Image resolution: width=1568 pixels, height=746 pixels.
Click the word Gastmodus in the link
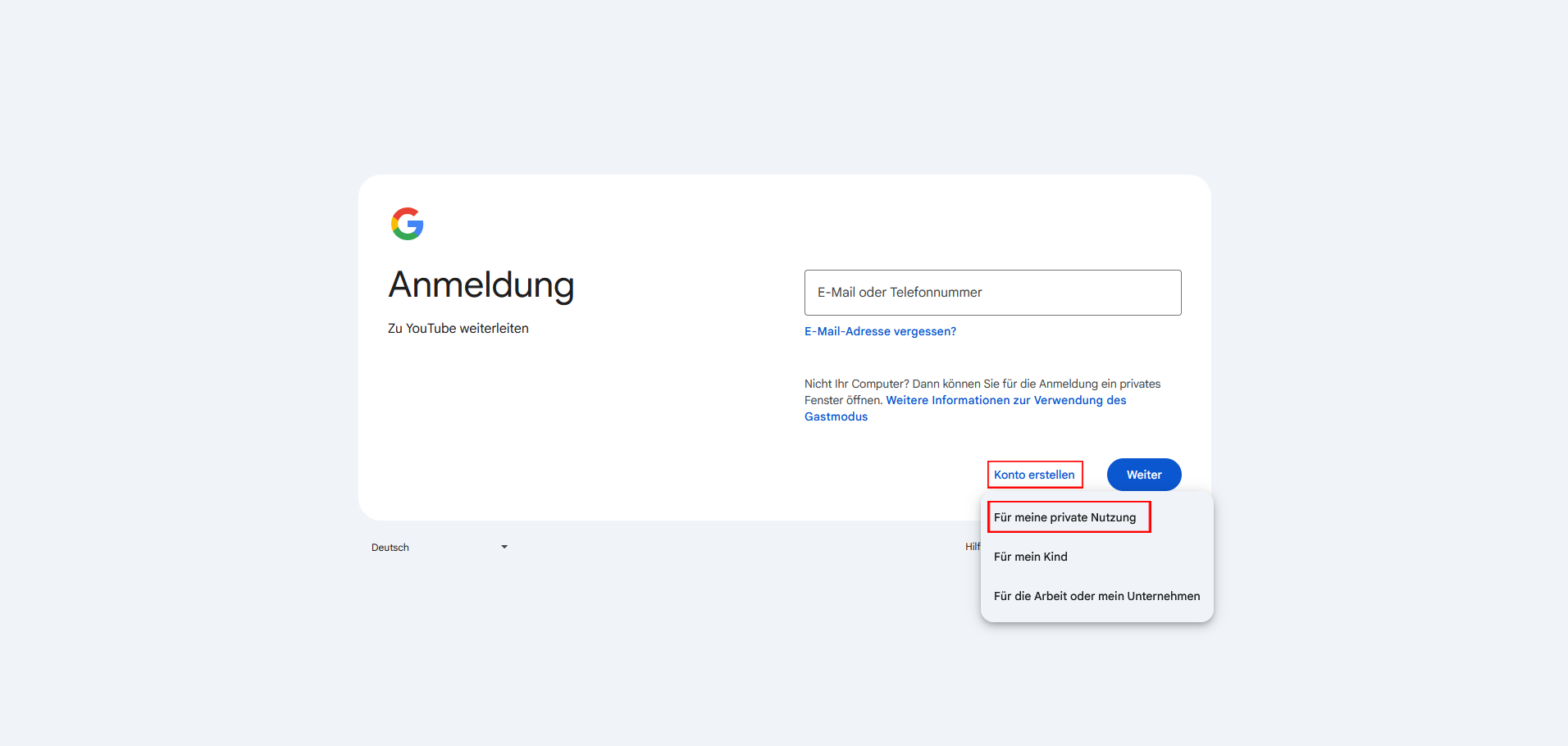[x=836, y=416]
